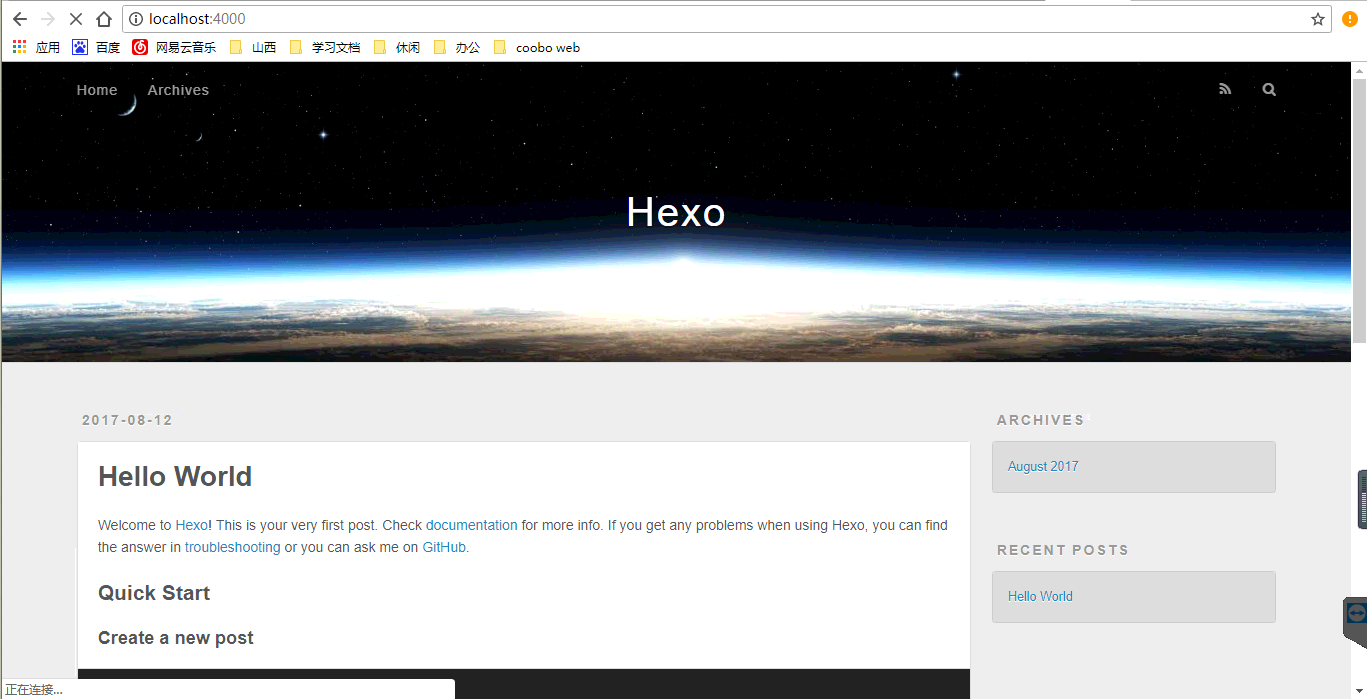Click the scrollbar up arrow
1367x699 pixels.
click(1359, 70)
